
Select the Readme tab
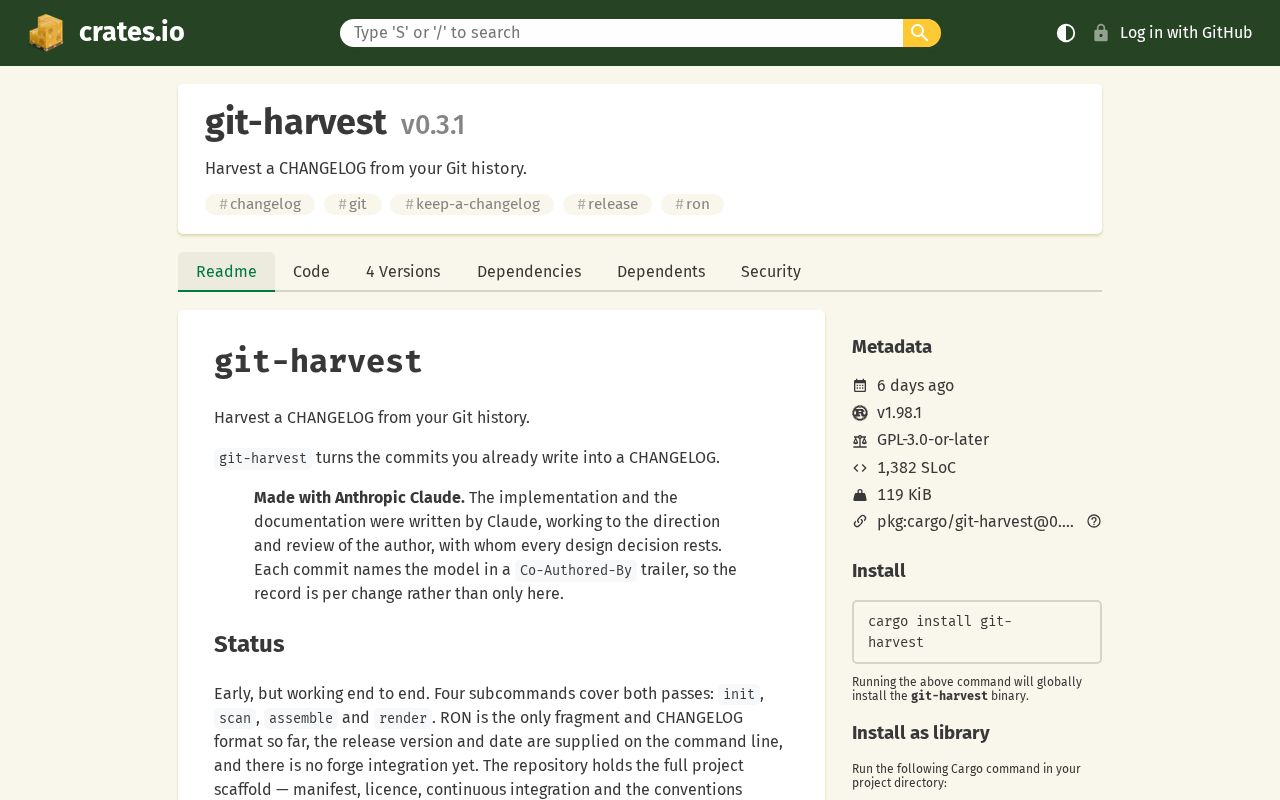click(226, 272)
